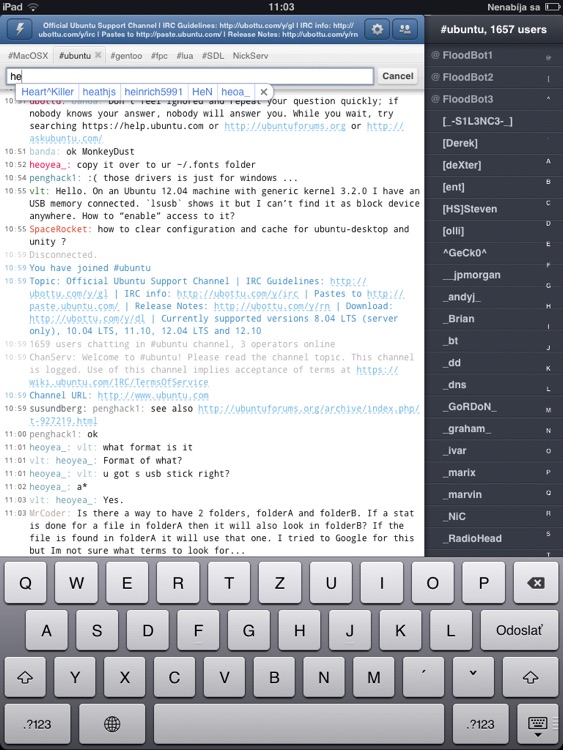Image resolution: width=563 pixels, height=750 pixels.
Task: Jump to letter M in index
Action: (548, 410)
